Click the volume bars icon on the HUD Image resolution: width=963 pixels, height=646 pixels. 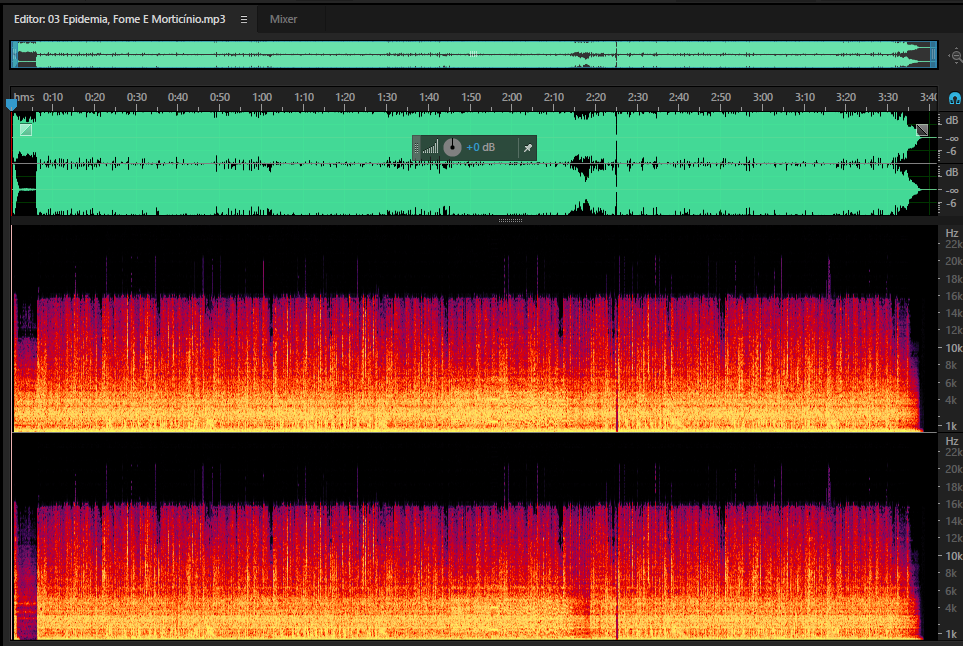(431, 147)
